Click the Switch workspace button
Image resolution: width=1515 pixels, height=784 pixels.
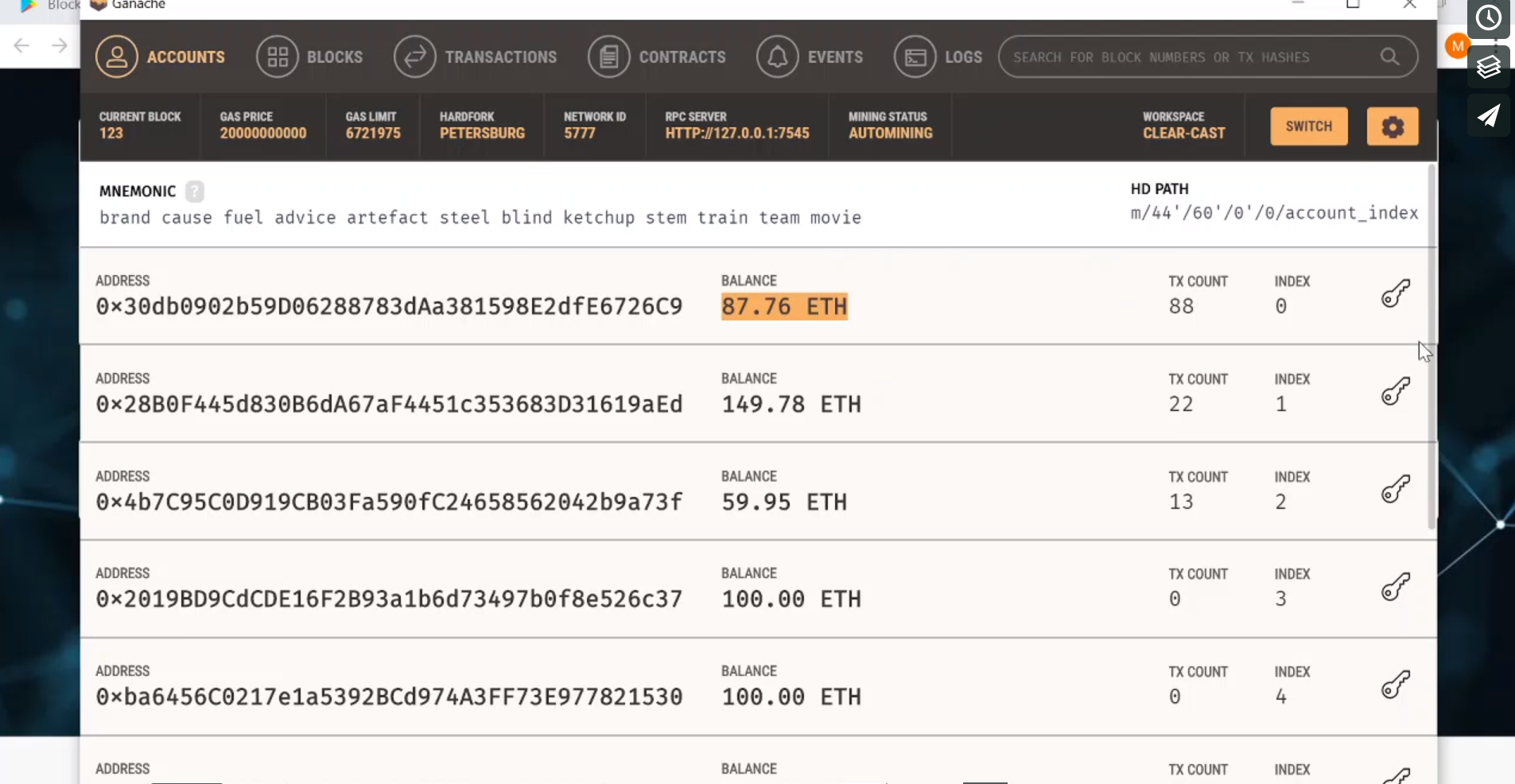click(1309, 126)
